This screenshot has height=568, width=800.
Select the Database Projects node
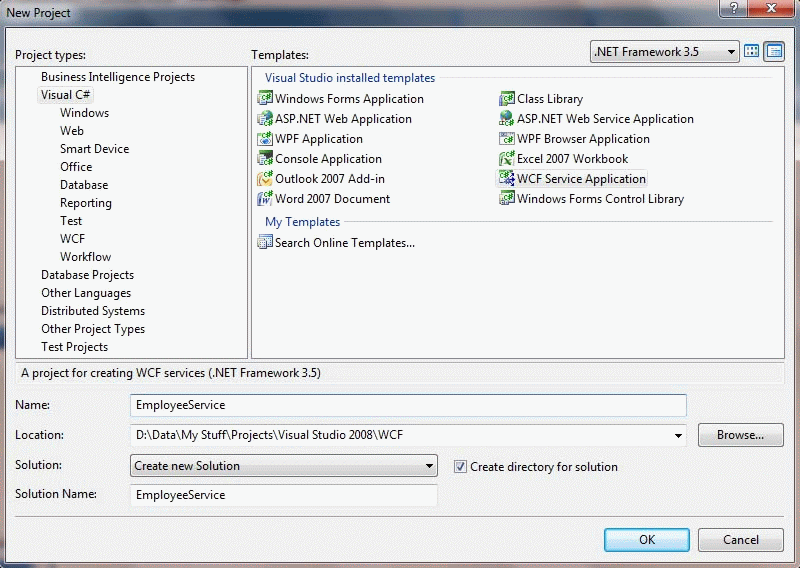(x=87, y=275)
